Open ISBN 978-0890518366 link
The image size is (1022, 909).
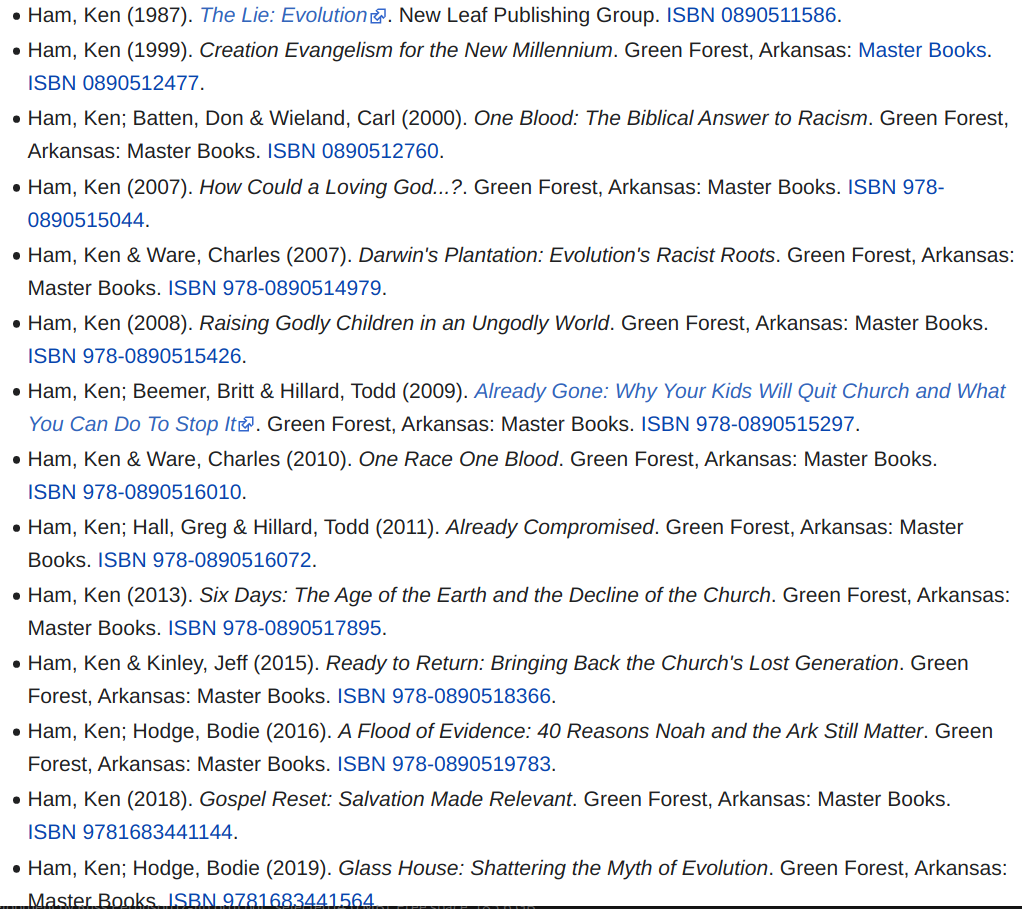pyautogui.click(x=444, y=696)
